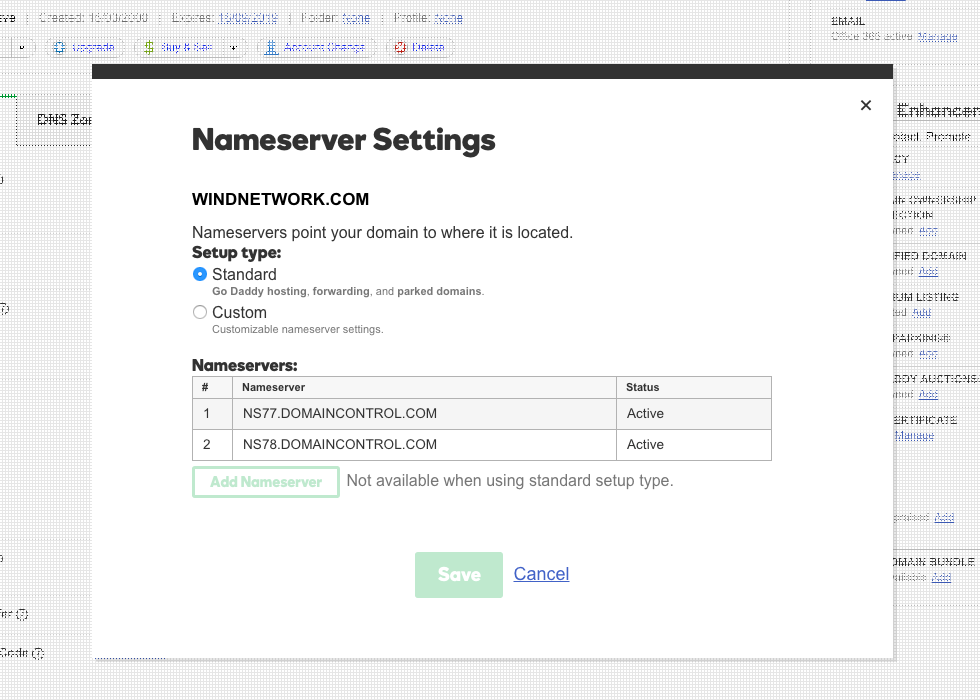Viewport: 980px width, 700px height.
Task: Click the Buy & Sell dollar icon
Action: 150,47
